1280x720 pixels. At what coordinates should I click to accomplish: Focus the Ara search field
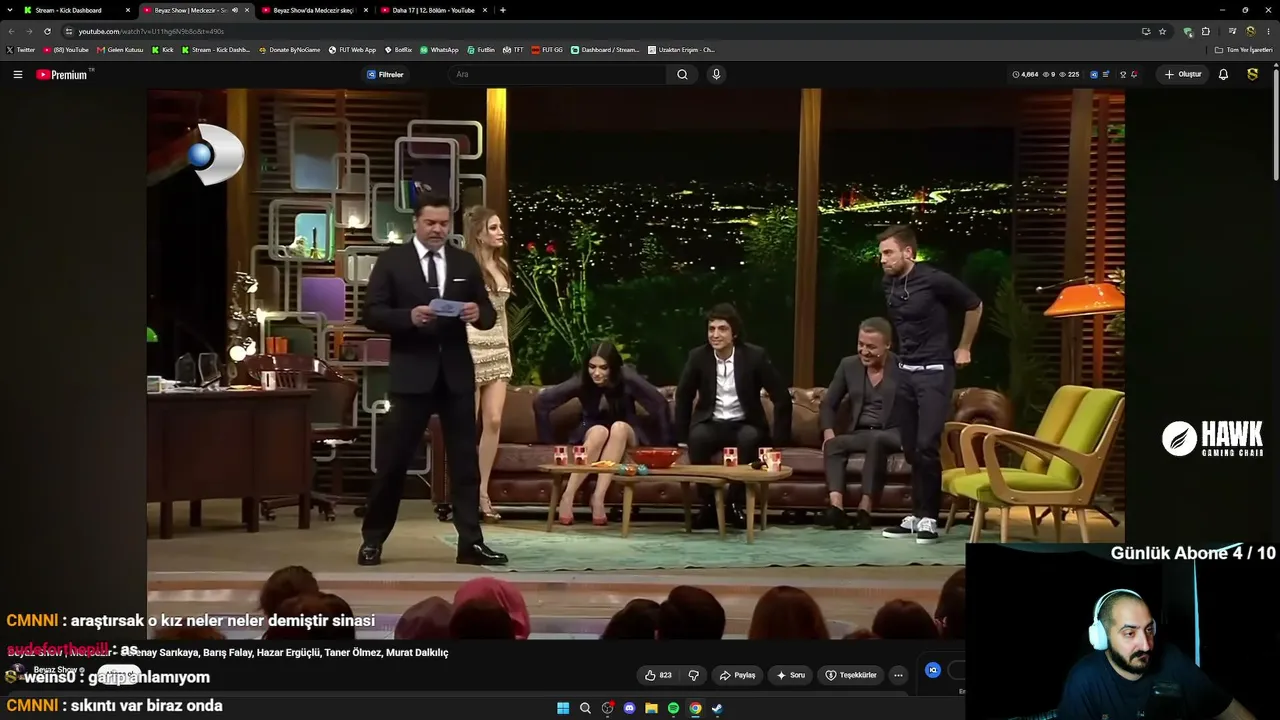coord(557,74)
